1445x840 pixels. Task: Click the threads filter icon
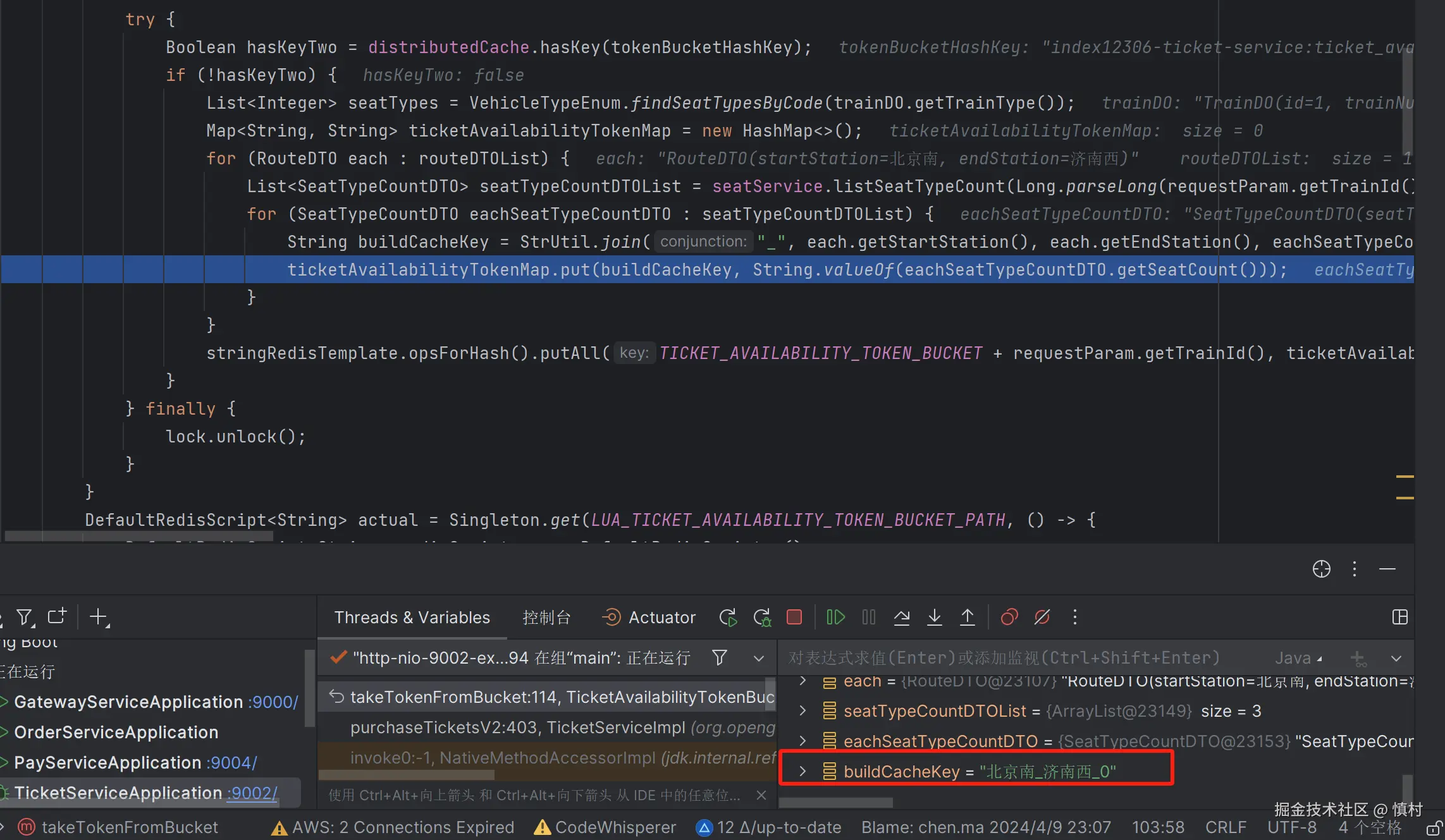719,658
